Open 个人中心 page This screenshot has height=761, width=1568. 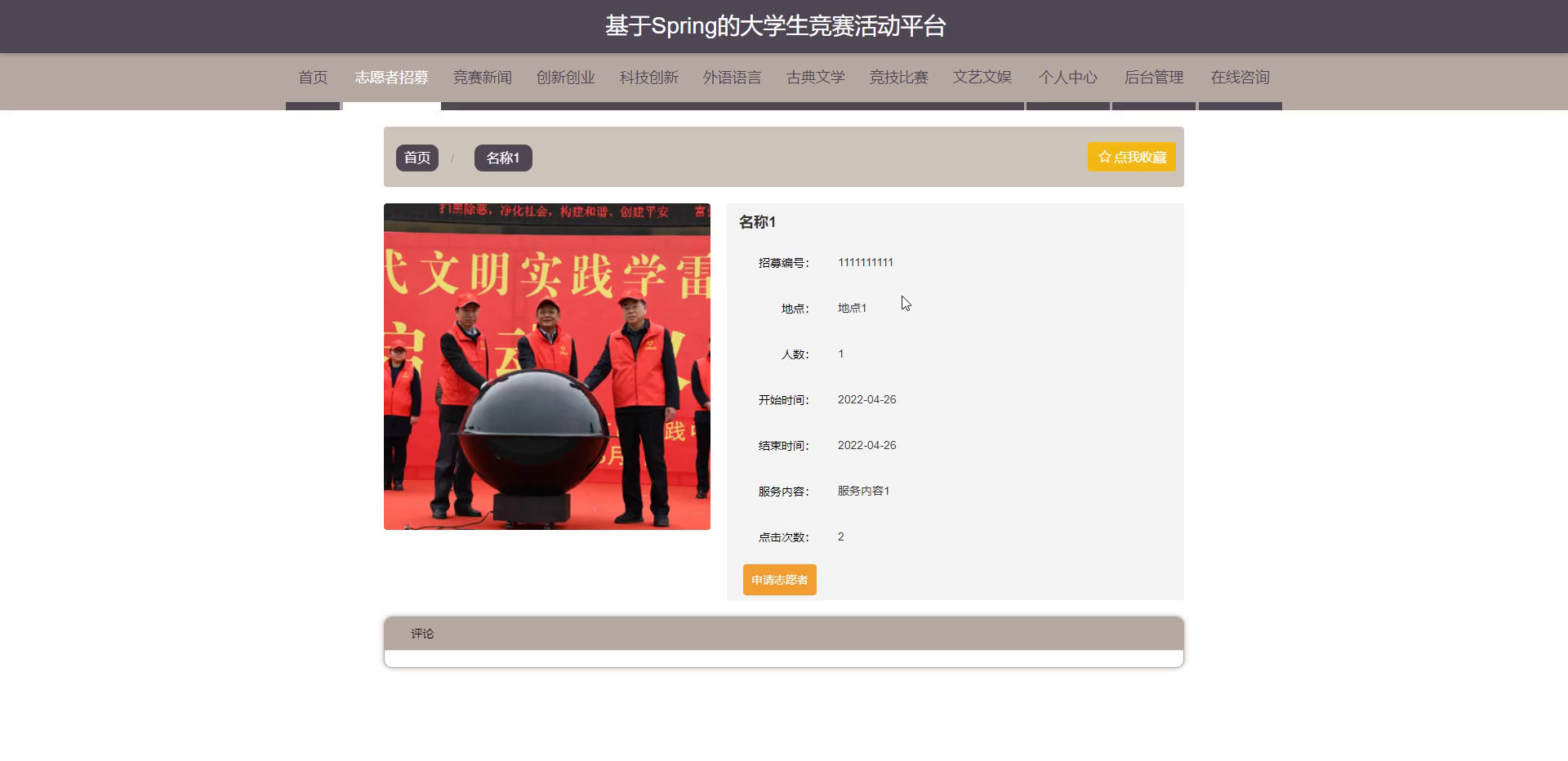pos(1068,78)
